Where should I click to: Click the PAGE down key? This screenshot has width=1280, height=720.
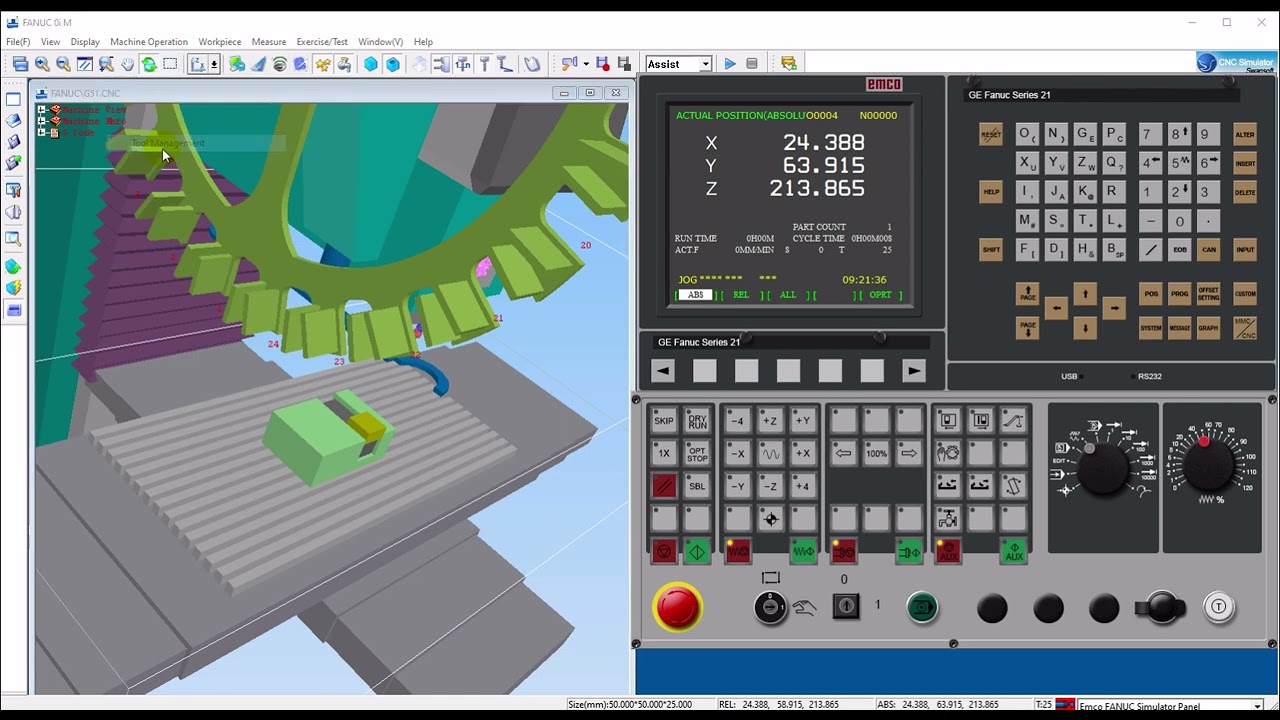tap(1027, 328)
